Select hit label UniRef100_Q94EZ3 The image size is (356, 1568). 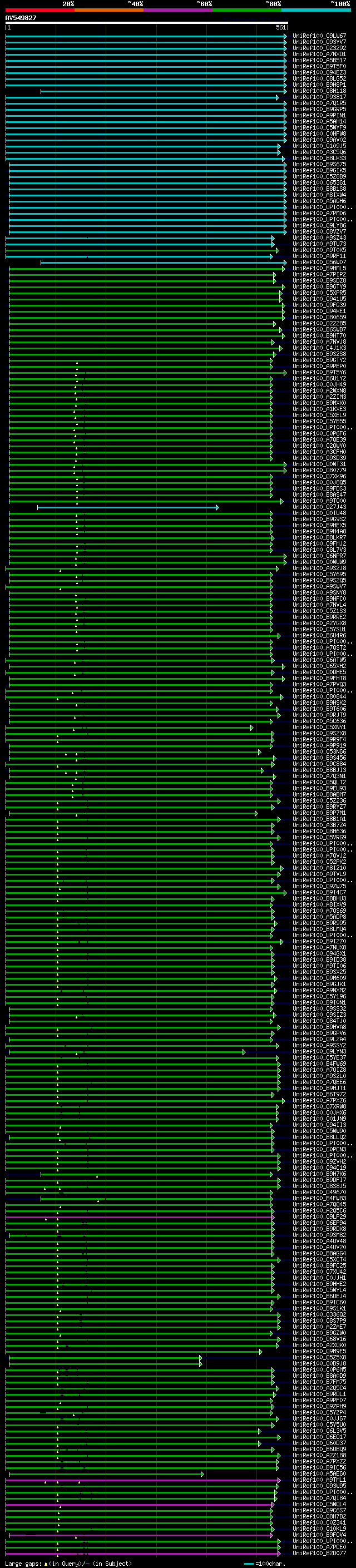coord(319,72)
